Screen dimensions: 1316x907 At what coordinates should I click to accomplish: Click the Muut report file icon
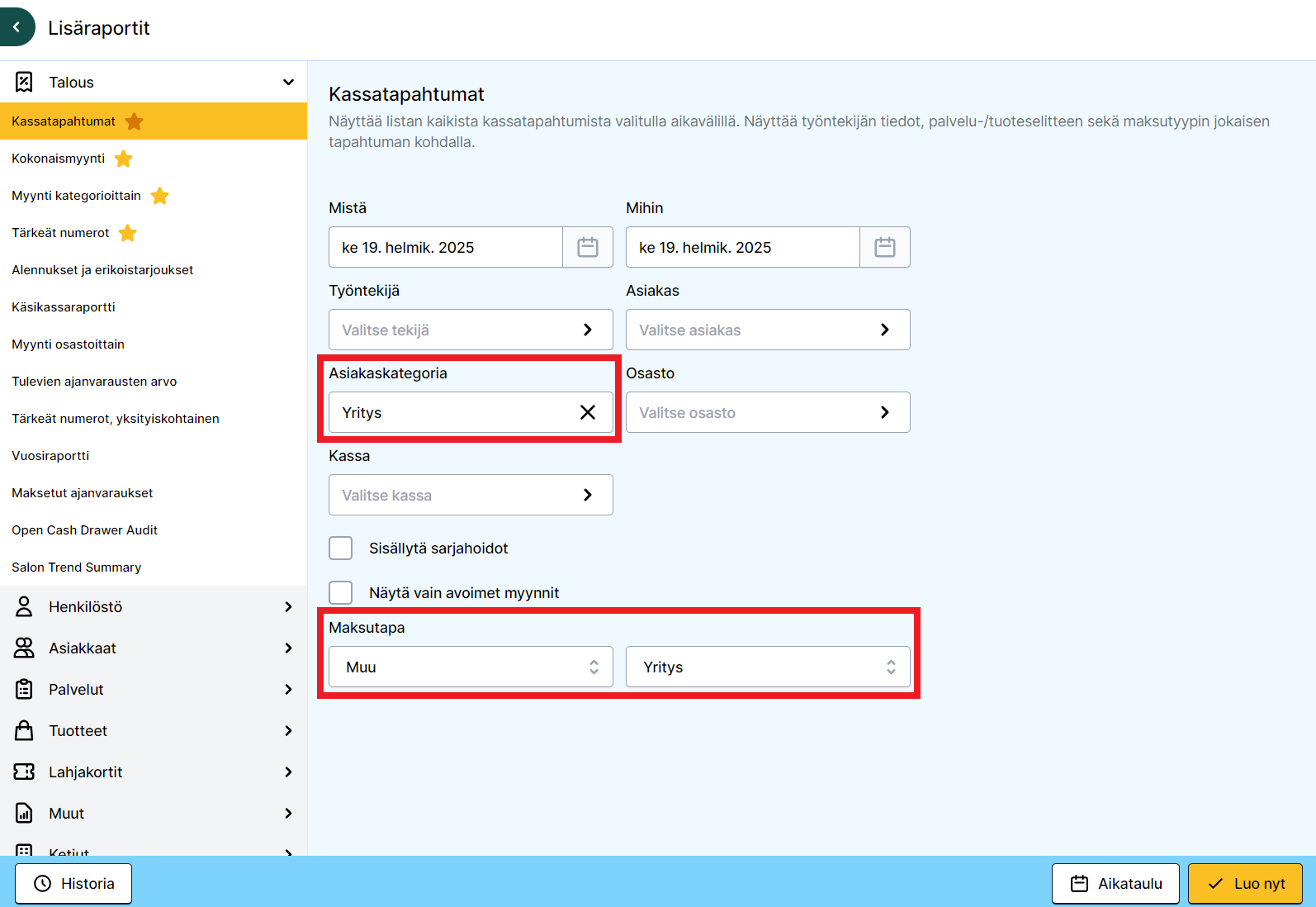coord(24,813)
